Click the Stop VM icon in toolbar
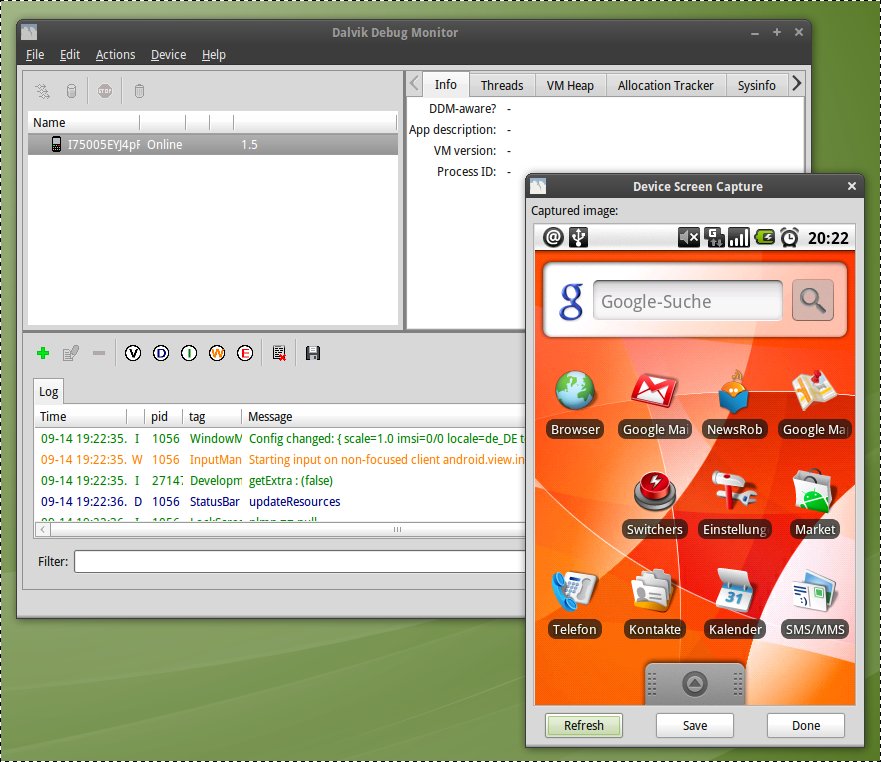The image size is (881, 762). point(105,91)
